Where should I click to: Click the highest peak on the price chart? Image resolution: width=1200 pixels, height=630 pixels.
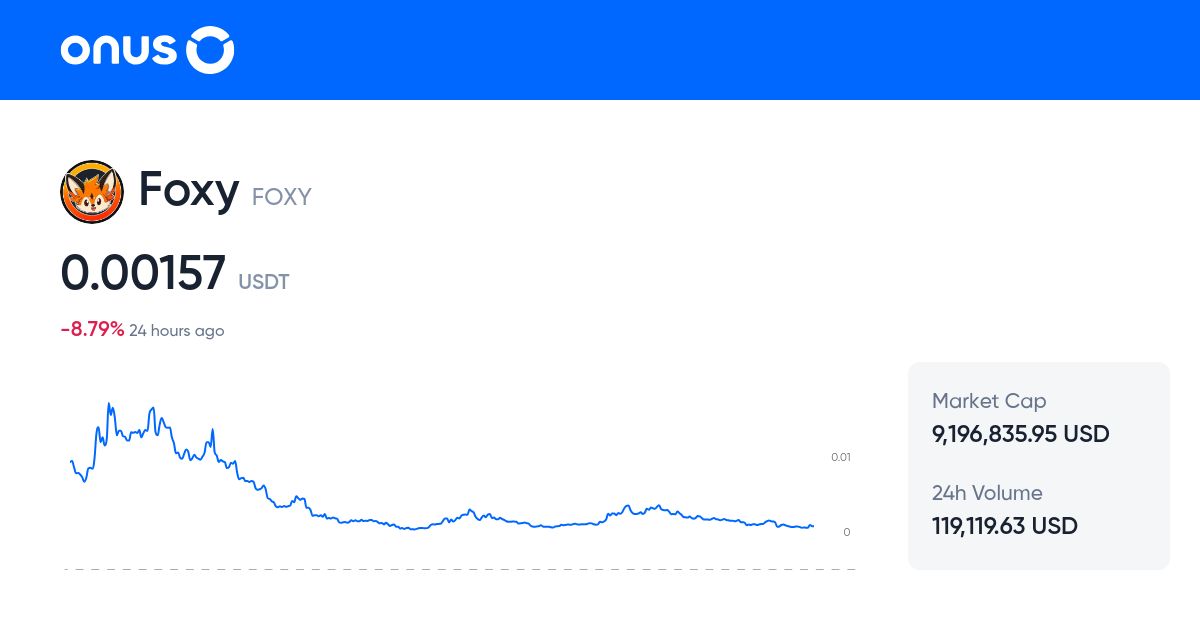click(x=110, y=400)
